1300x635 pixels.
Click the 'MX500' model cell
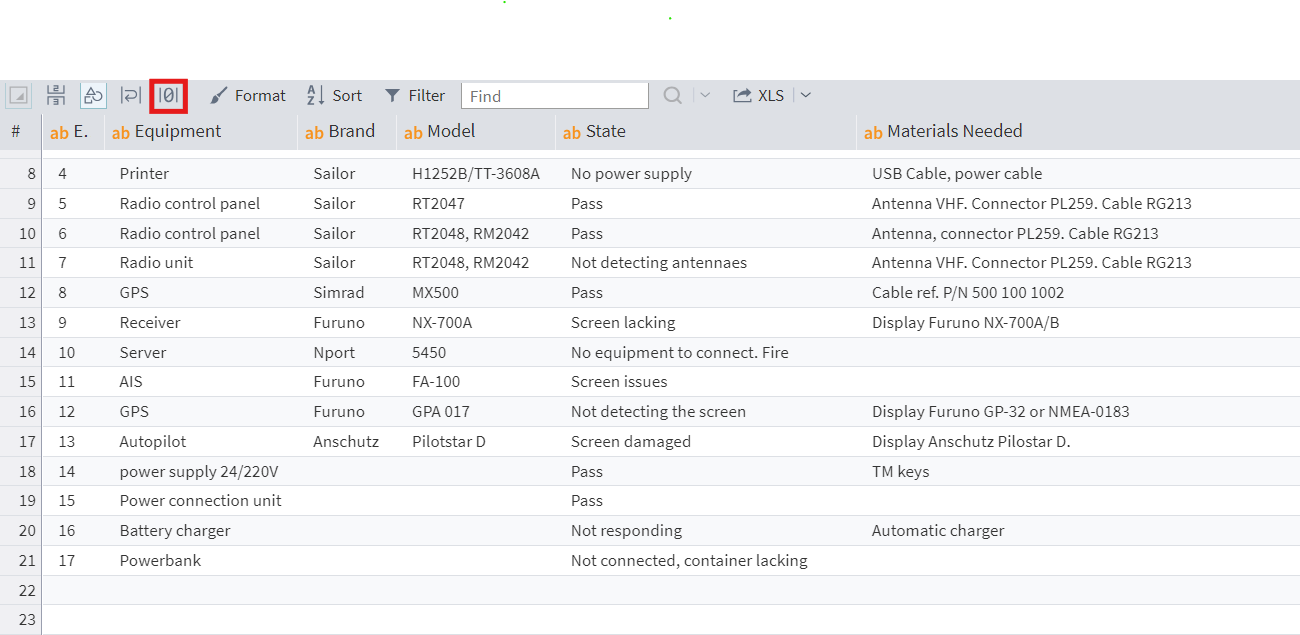437,293
